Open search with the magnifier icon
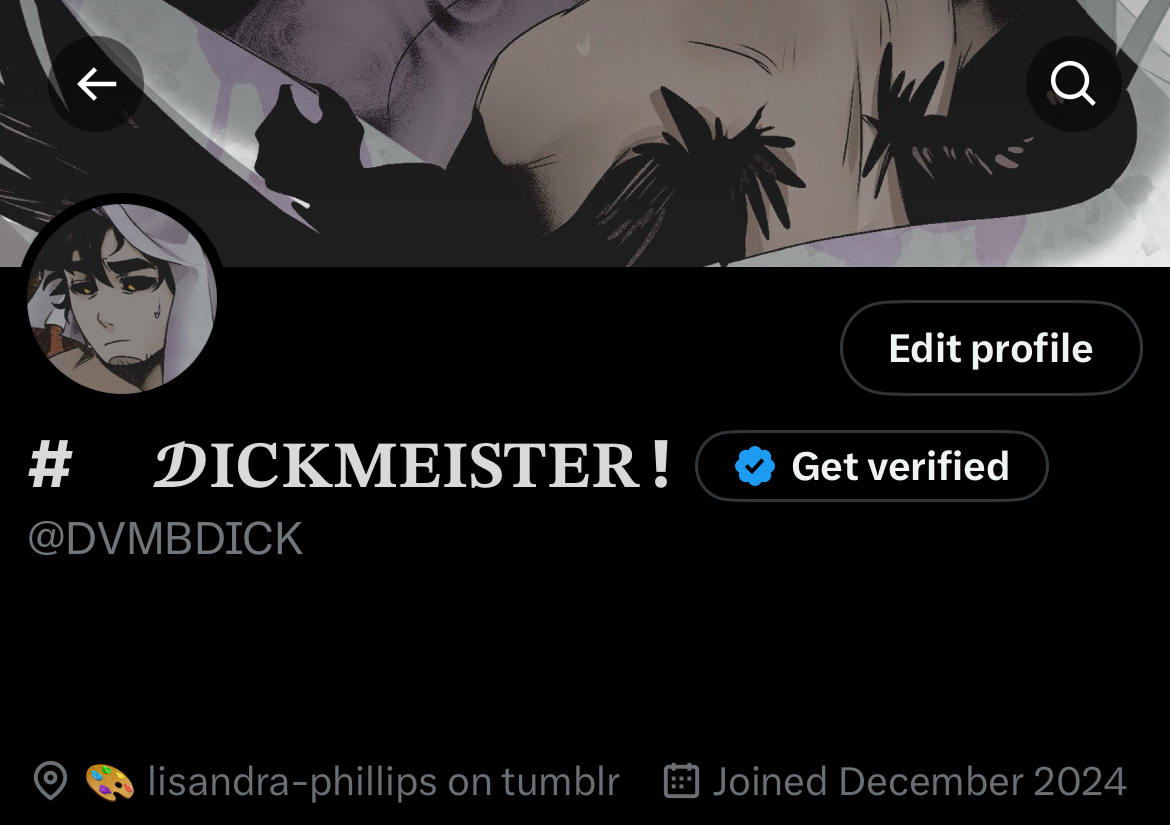 pos(1073,84)
